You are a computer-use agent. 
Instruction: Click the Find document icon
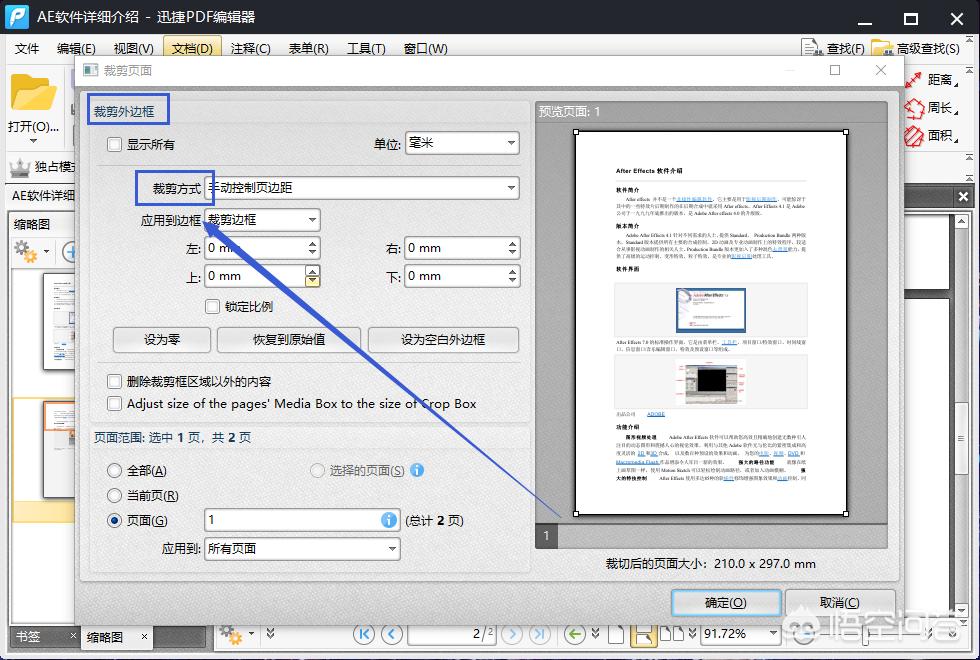click(x=812, y=48)
